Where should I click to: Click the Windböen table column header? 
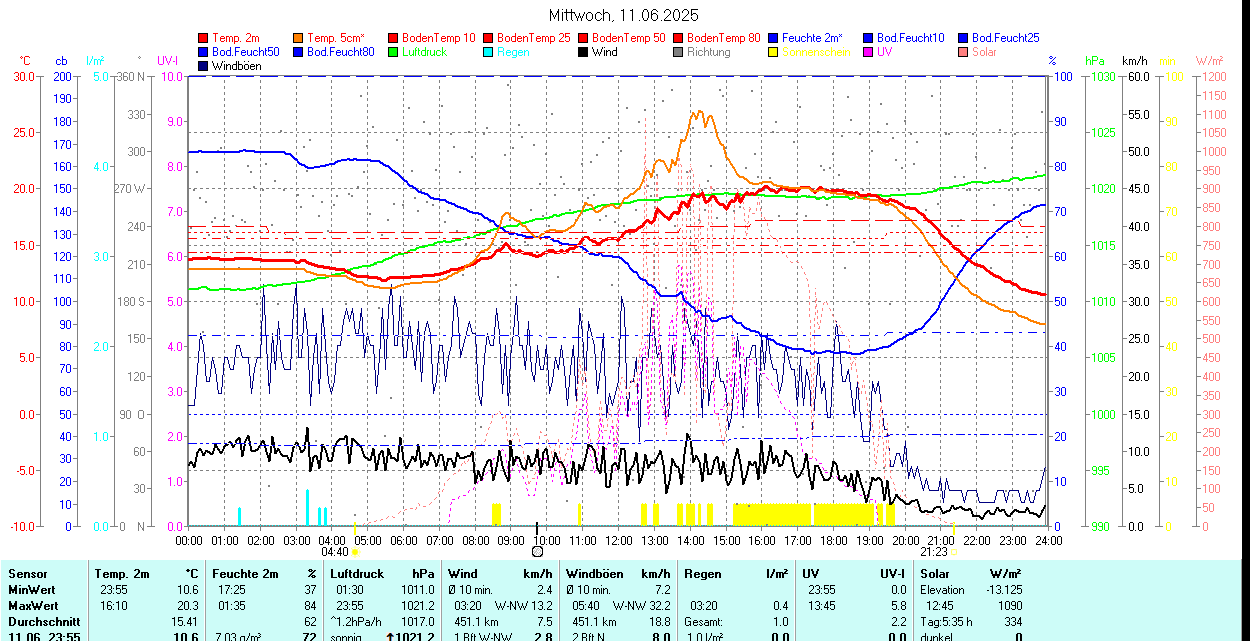tap(597, 574)
